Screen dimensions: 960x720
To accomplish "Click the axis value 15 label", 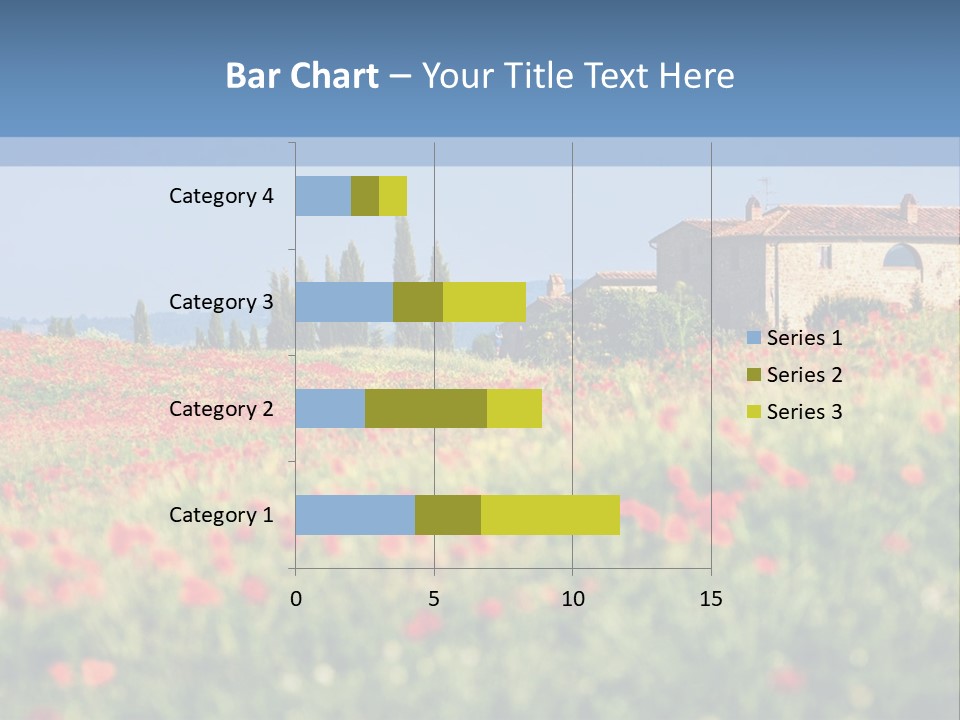I will pyautogui.click(x=711, y=598).
